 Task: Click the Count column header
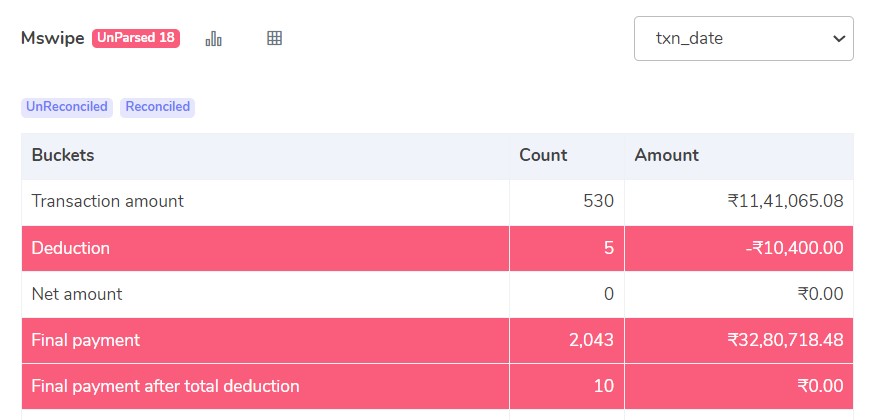tap(543, 155)
